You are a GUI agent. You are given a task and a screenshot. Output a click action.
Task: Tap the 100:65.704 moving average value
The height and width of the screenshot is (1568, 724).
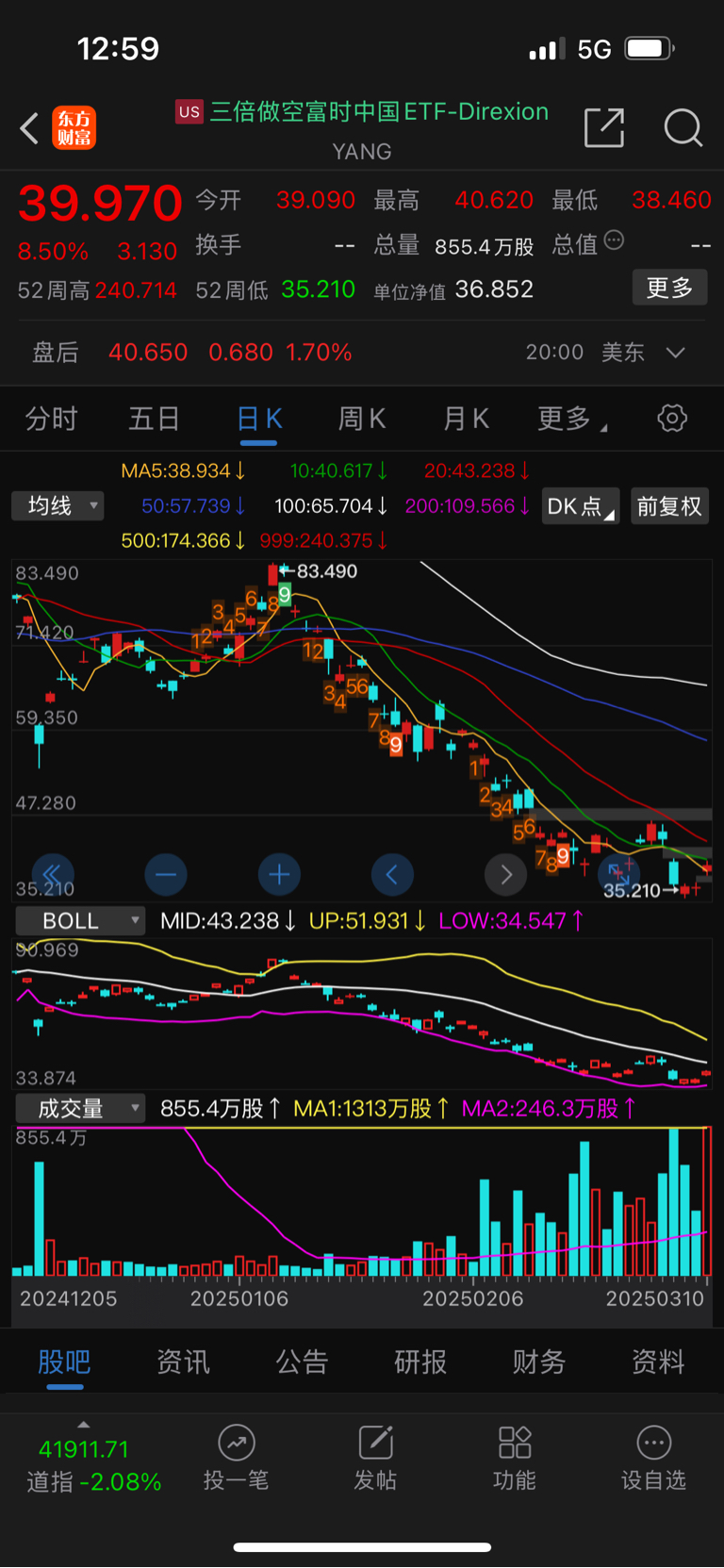331,506
